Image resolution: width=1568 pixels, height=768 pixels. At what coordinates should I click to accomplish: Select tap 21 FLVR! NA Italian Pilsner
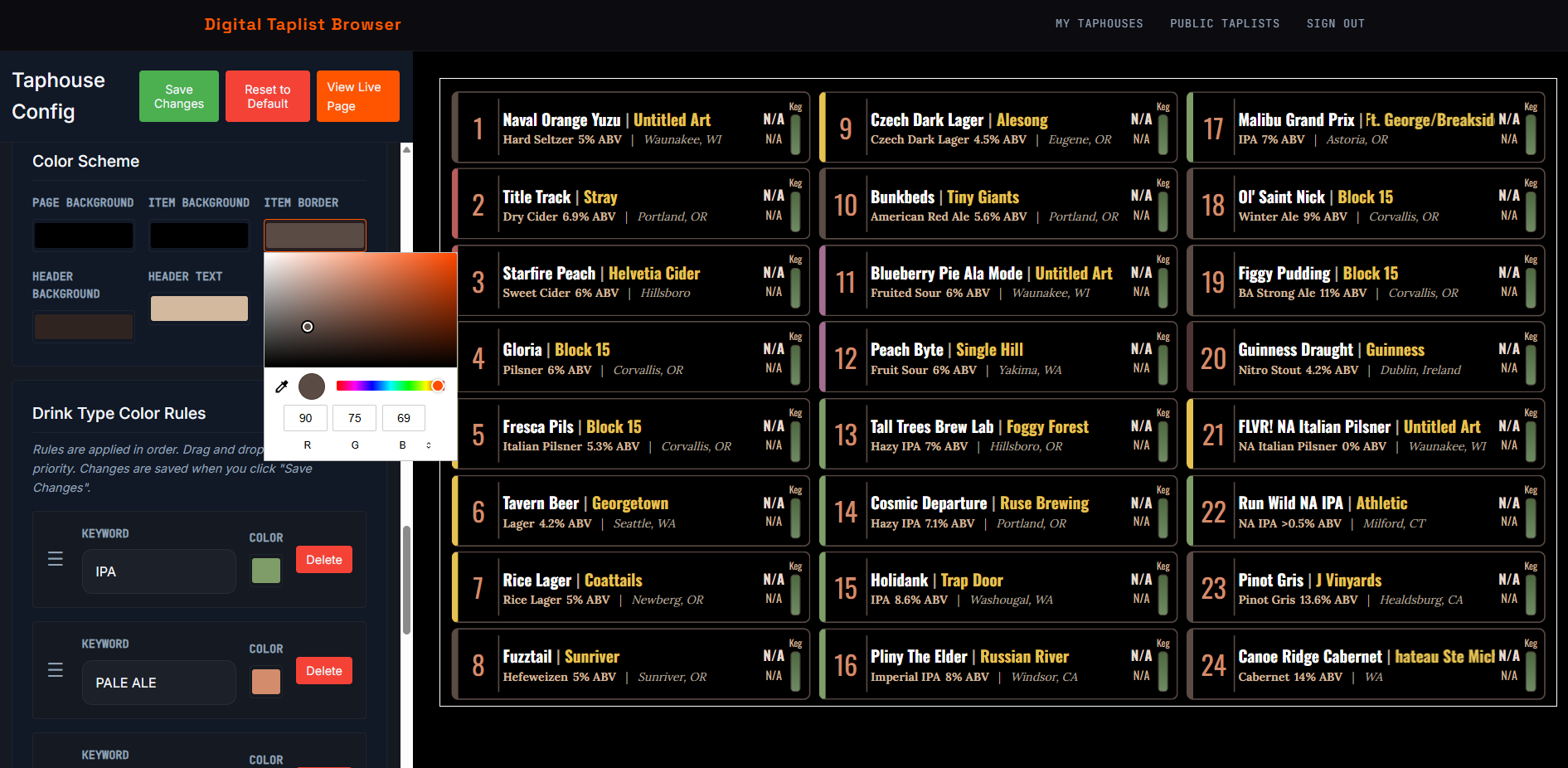1366,434
